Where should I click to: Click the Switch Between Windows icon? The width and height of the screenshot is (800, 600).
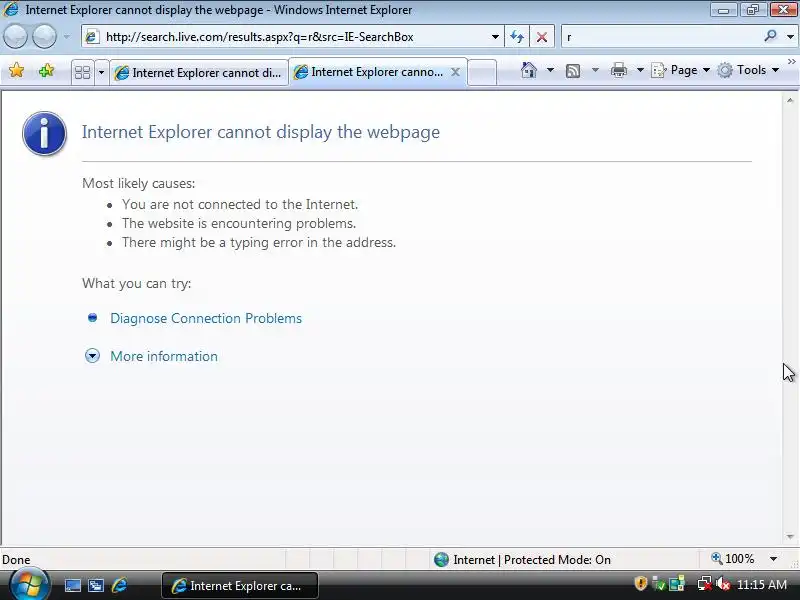point(96,585)
